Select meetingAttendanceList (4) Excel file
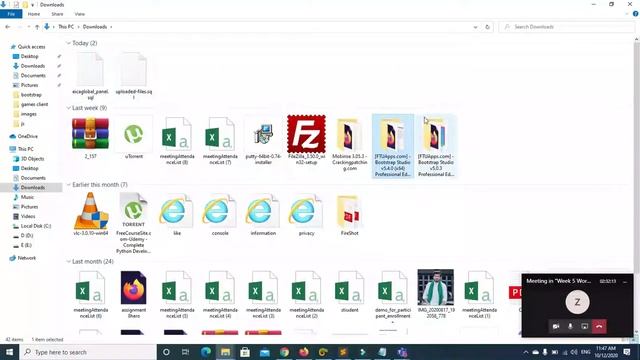Image resolution: width=640 pixels, height=360 pixels. 220,294
